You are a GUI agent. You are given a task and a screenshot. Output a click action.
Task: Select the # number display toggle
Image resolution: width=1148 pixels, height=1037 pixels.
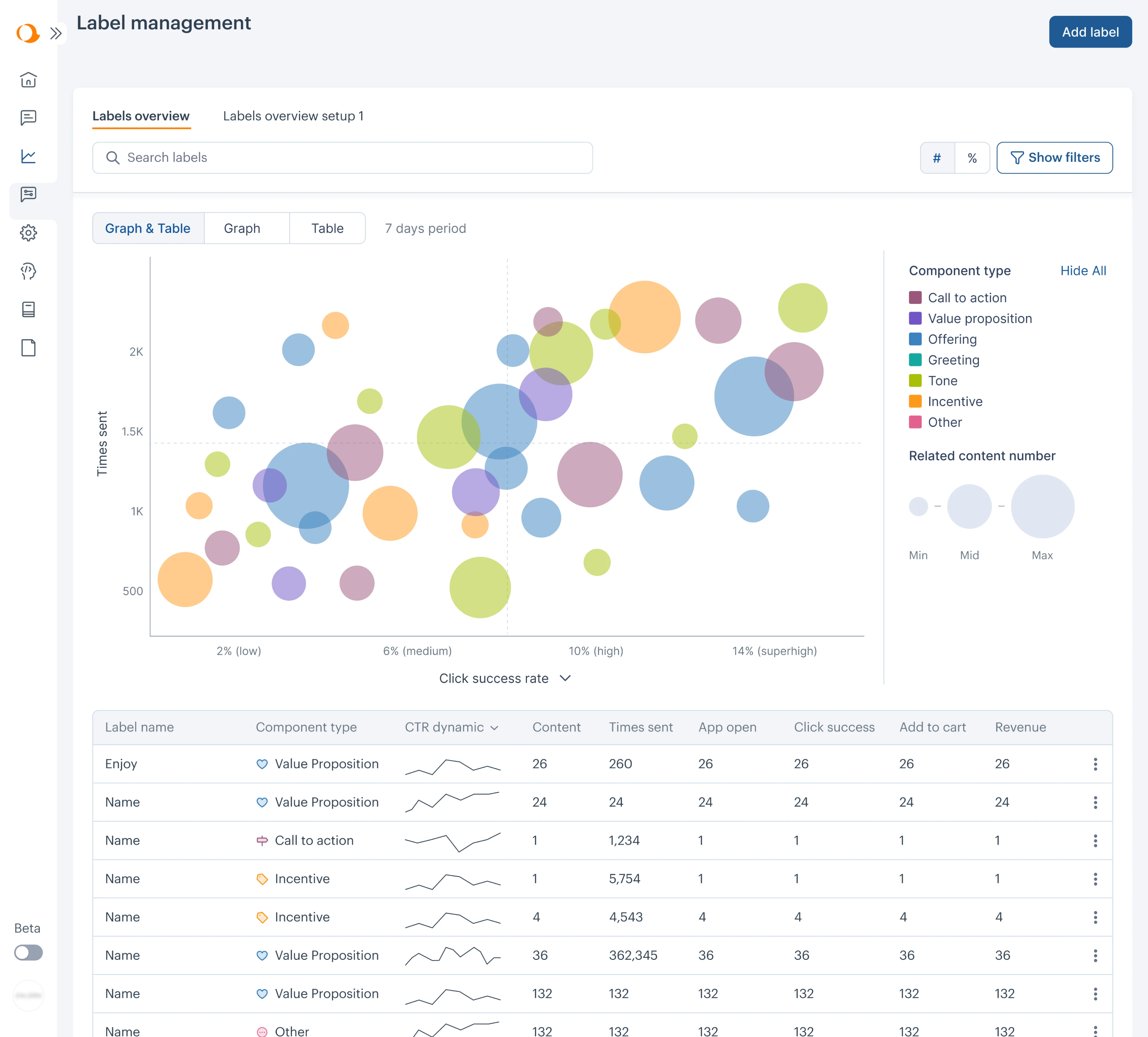pyautogui.click(x=937, y=158)
